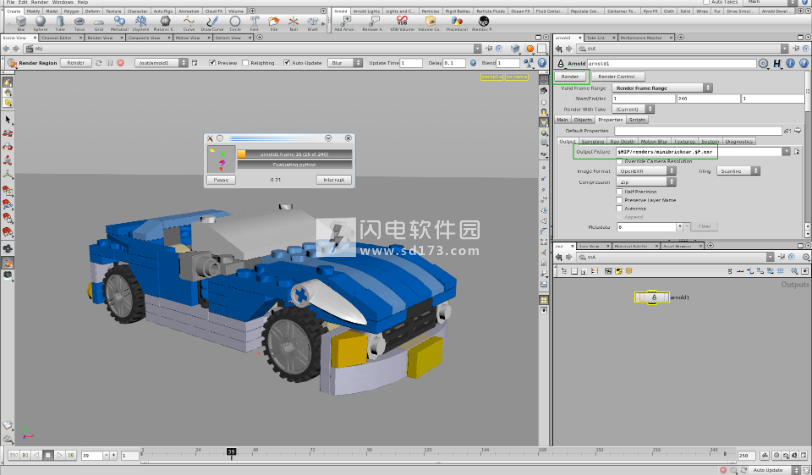Enable the Half Precision checkbox
812x475 pixels.
tap(619, 192)
